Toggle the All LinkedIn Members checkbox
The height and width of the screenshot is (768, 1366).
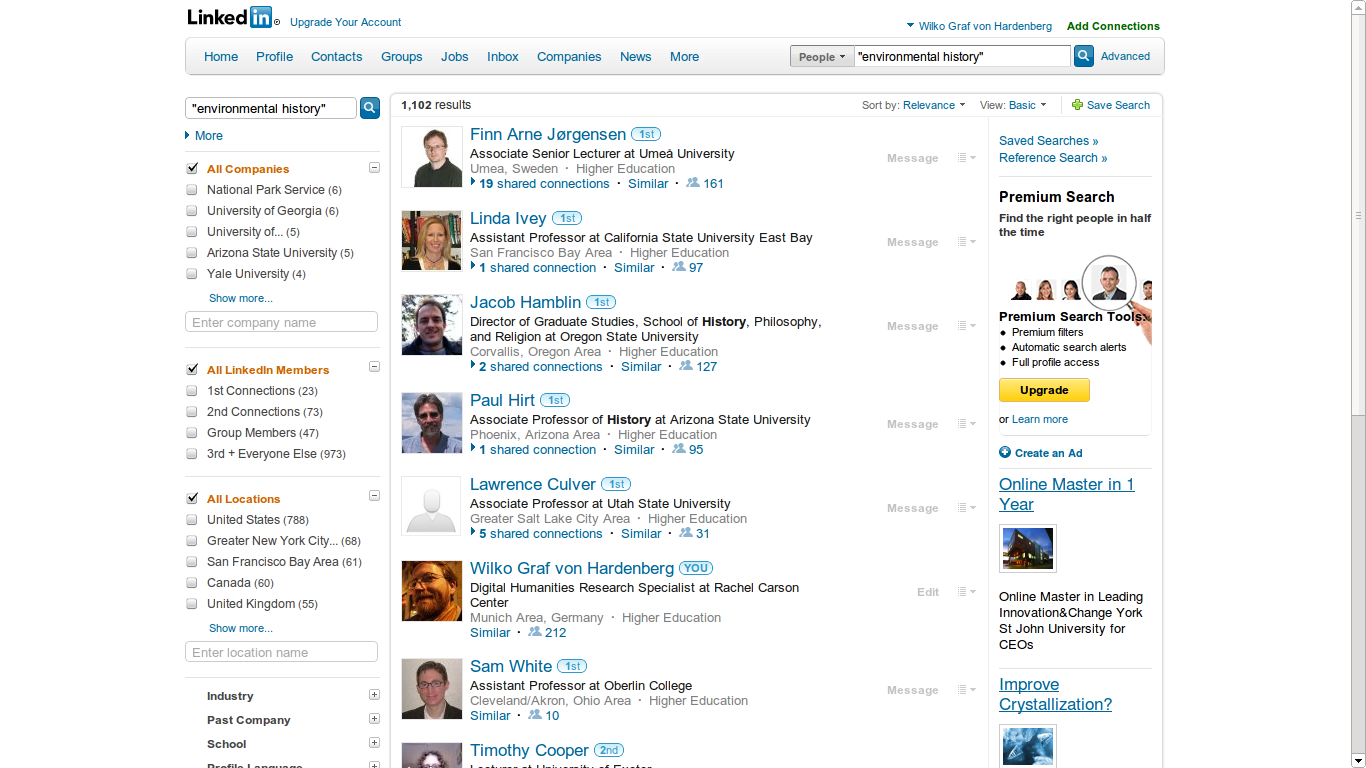click(192, 370)
